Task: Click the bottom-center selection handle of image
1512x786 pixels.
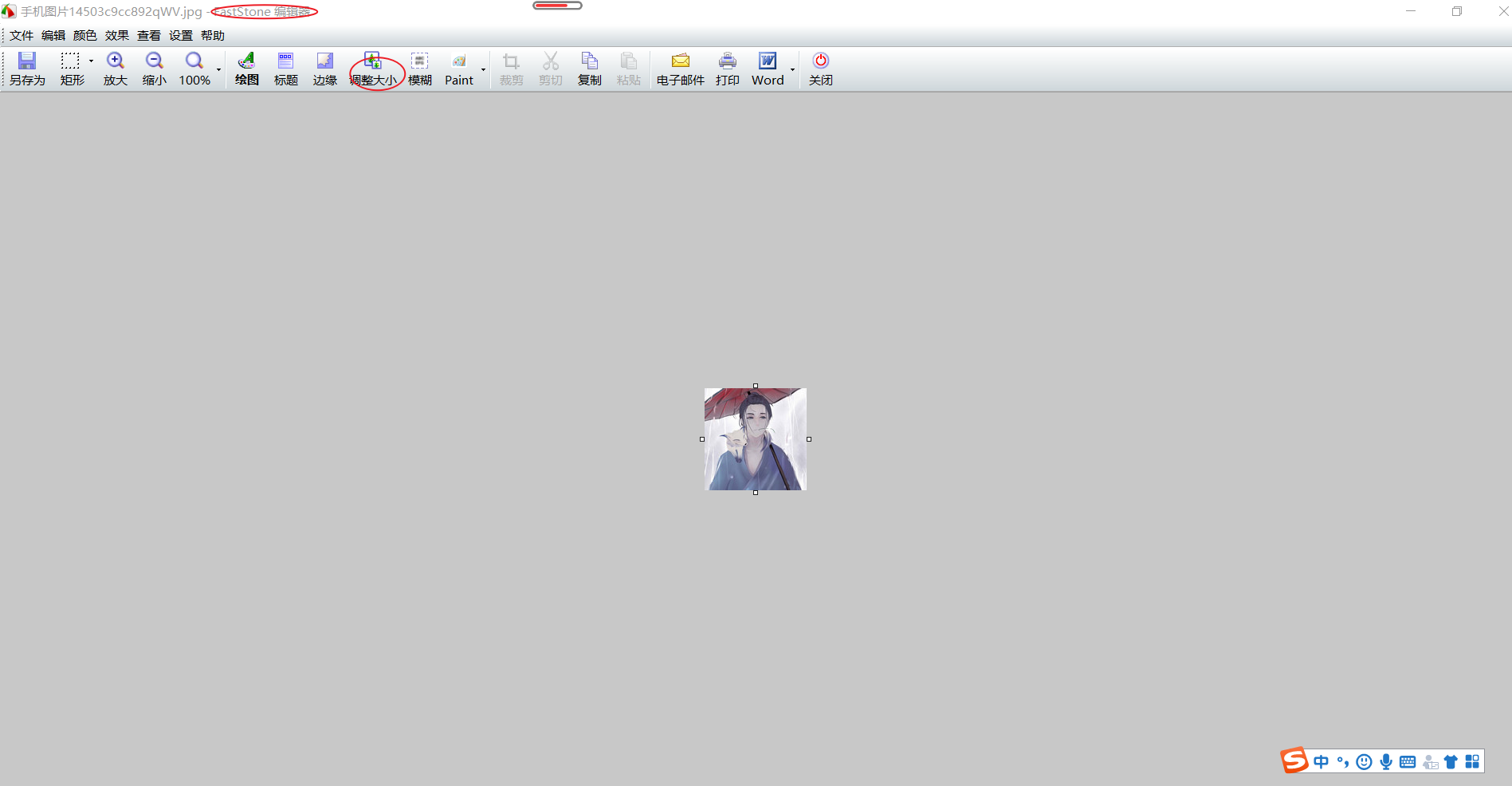Action: (x=756, y=493)
